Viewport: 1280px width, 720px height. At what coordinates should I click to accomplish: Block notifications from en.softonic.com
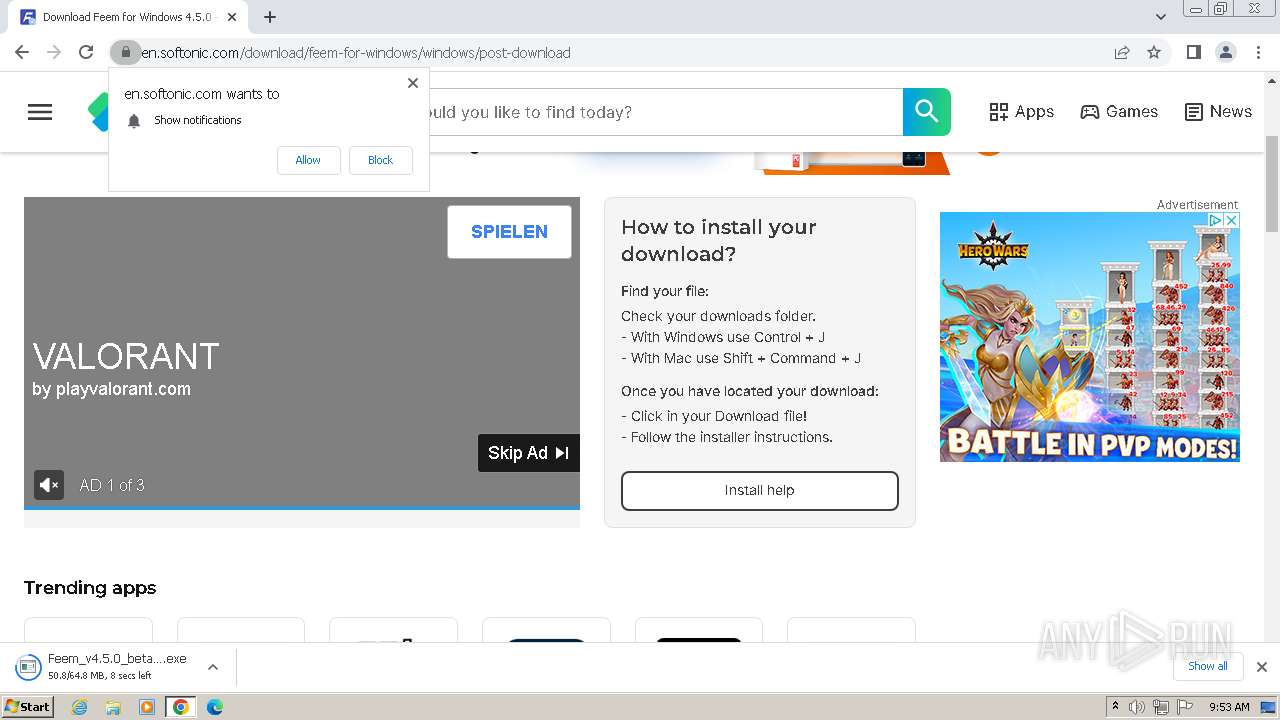(x=380, y=160)
